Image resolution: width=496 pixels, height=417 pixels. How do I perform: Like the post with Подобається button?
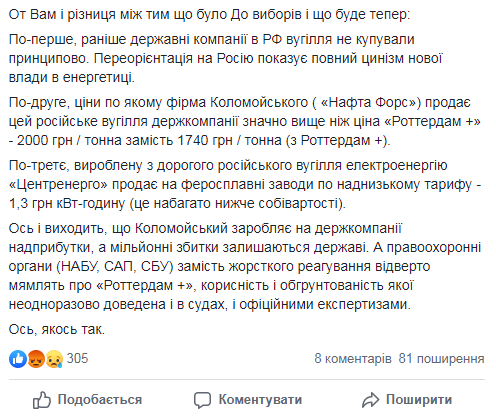(88, 400)
